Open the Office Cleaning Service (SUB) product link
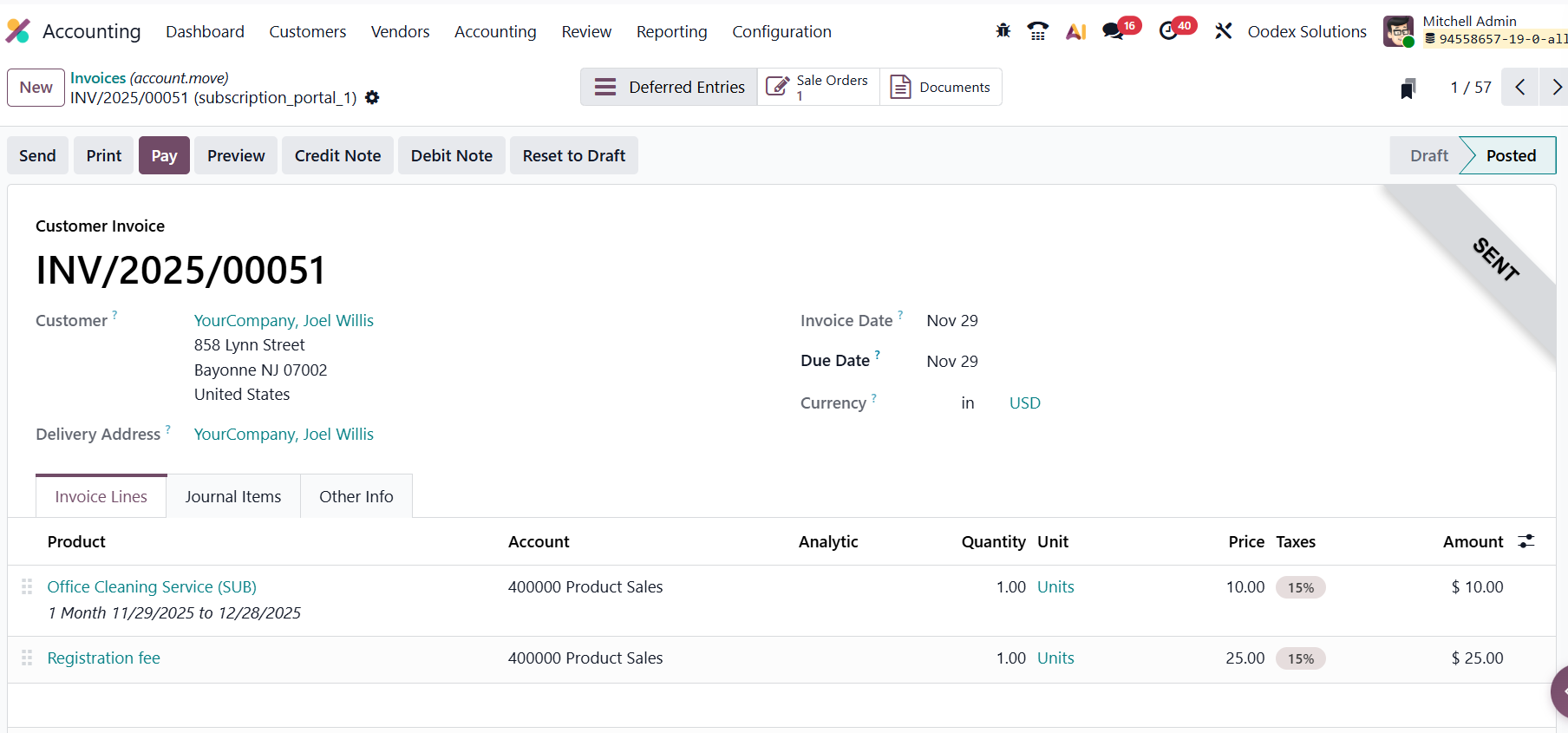The image size is (1568, 733). (x=152, y=587)
